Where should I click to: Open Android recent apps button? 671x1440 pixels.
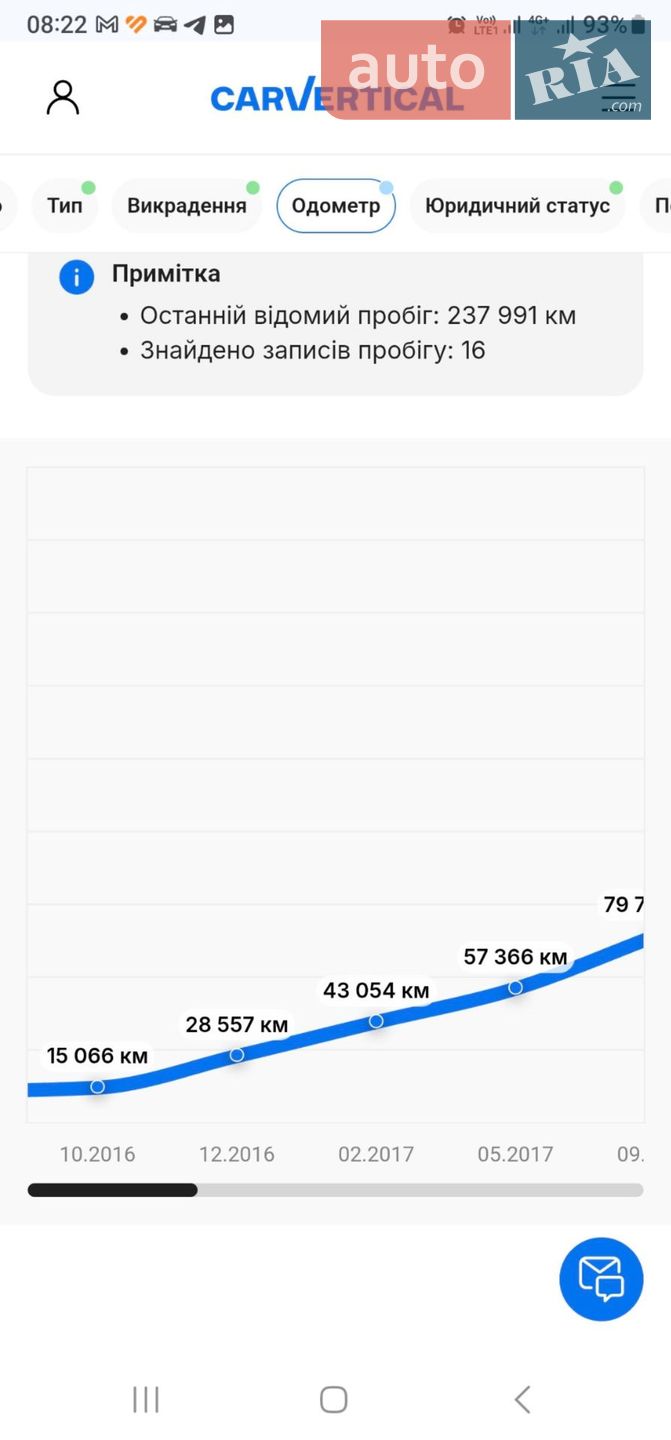pyautogui.click(x=146, y=1399)
